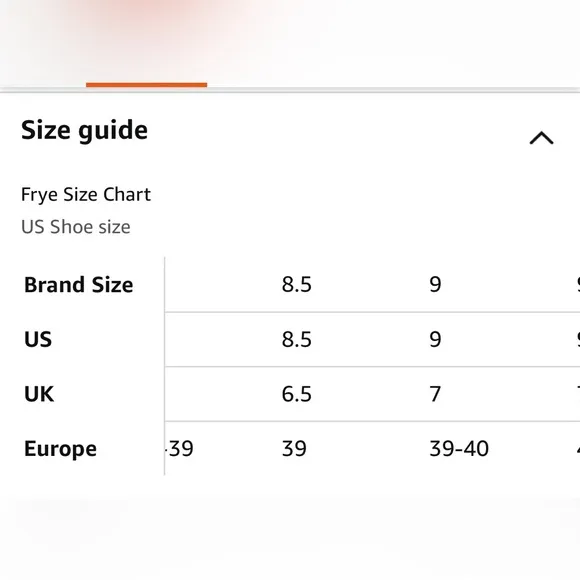Screen dimensions: 580x580
Task: Click UK size value 6.5
Action: (297, 394)
